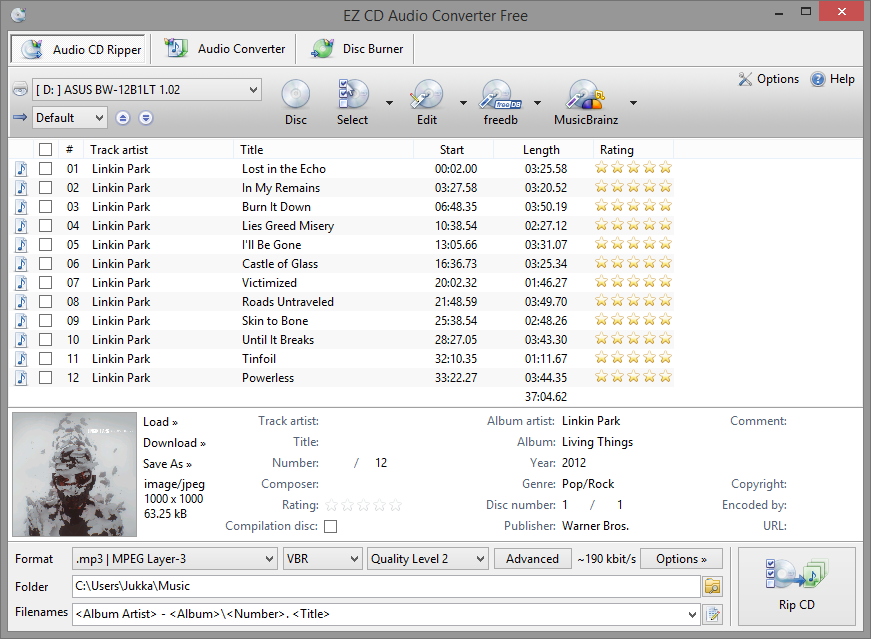871x639 pixels.
Task: Browse output folder with the folder icon
Action: coord(712,586)
